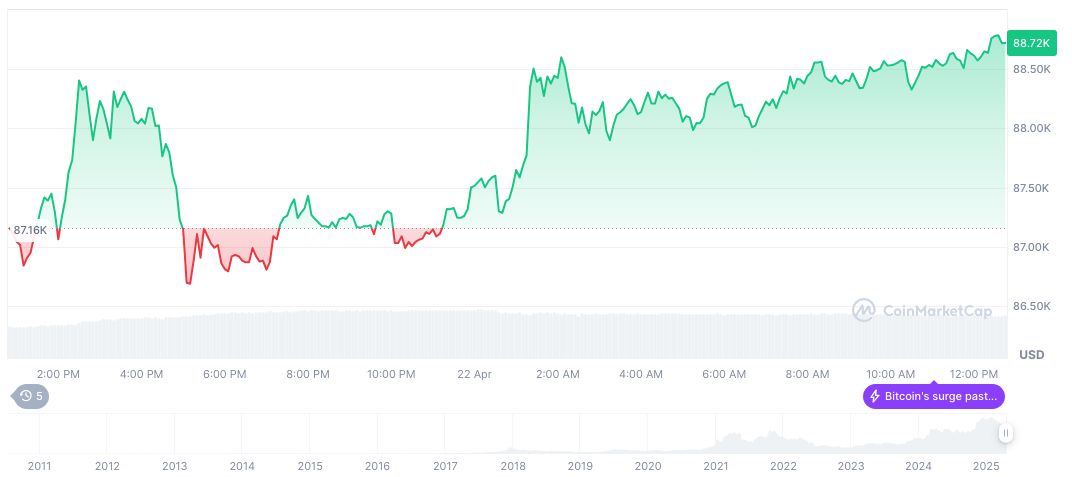Click the 10:00 AM time axis label
Viewport: 1072px width, 477px height.
pyautogui.click(x=891, y=374)
